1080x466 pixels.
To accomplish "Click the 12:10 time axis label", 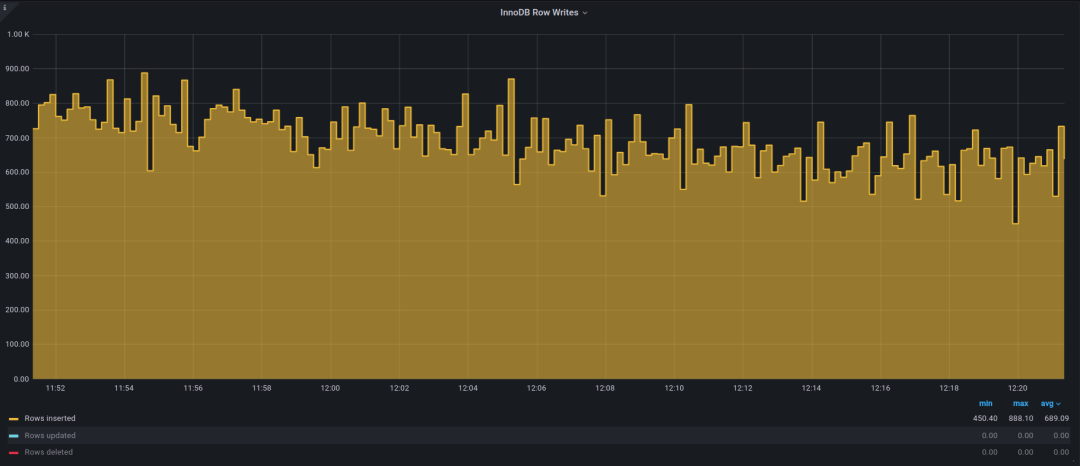I will 674,388.
